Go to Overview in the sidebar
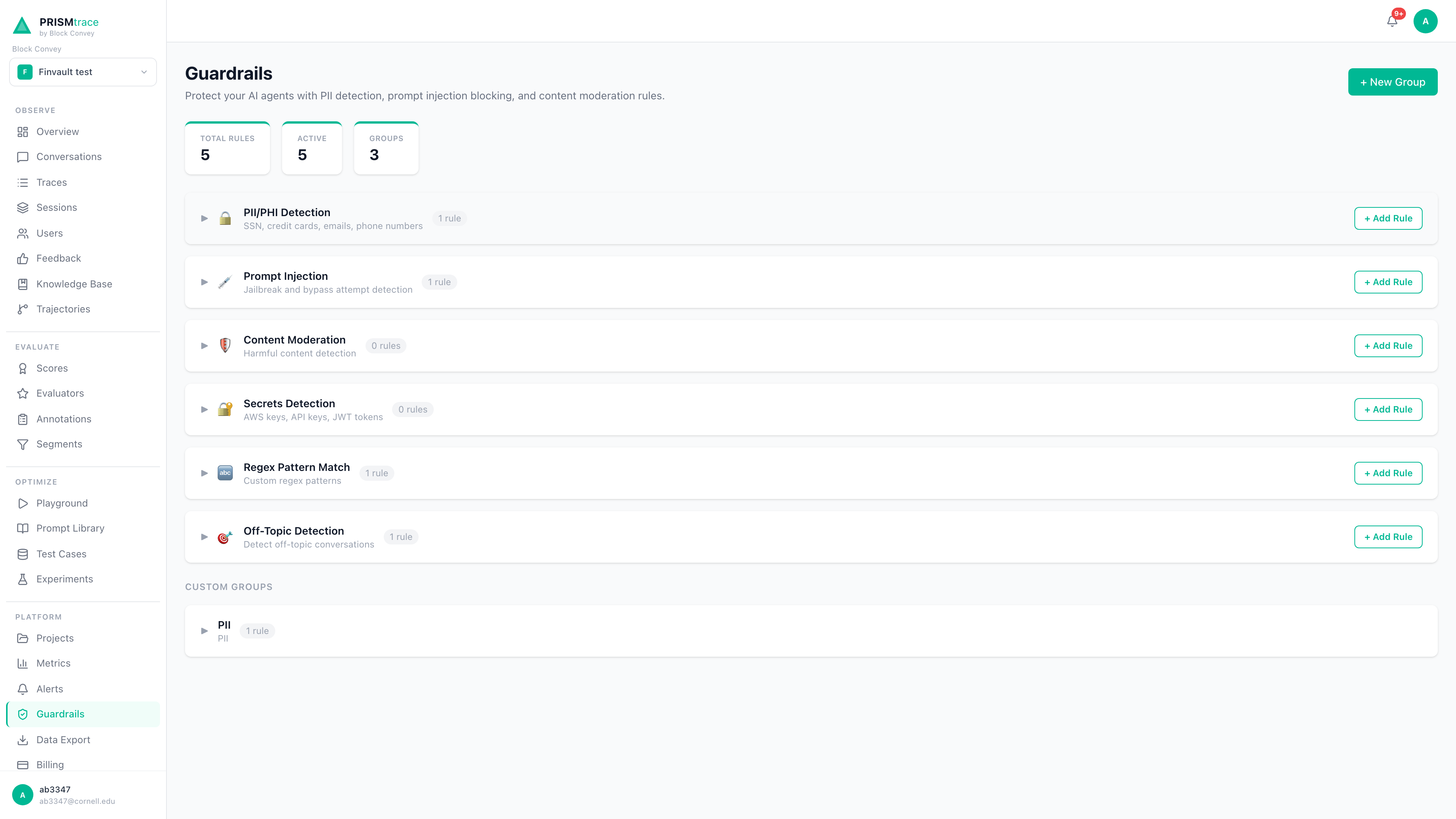The image size is (1456, 819). (x=83, y=132)
